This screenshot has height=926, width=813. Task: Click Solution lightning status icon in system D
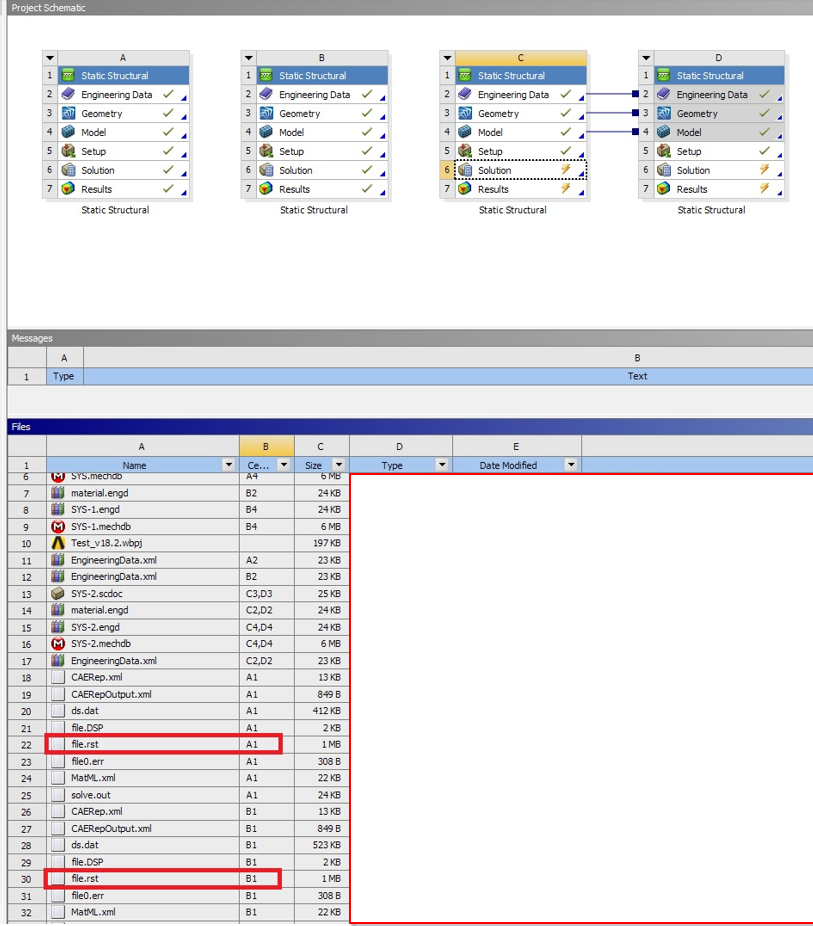pos(765,169)
